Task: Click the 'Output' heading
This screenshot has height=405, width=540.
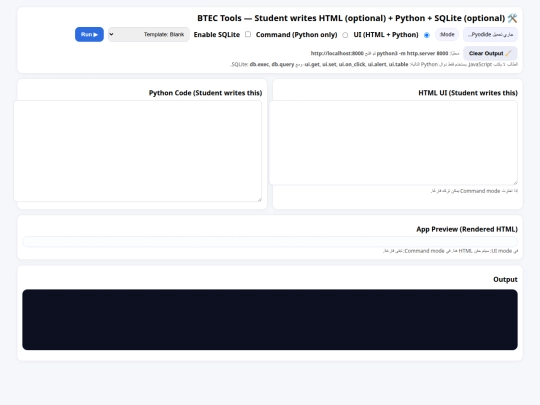Action: point(505,279)
